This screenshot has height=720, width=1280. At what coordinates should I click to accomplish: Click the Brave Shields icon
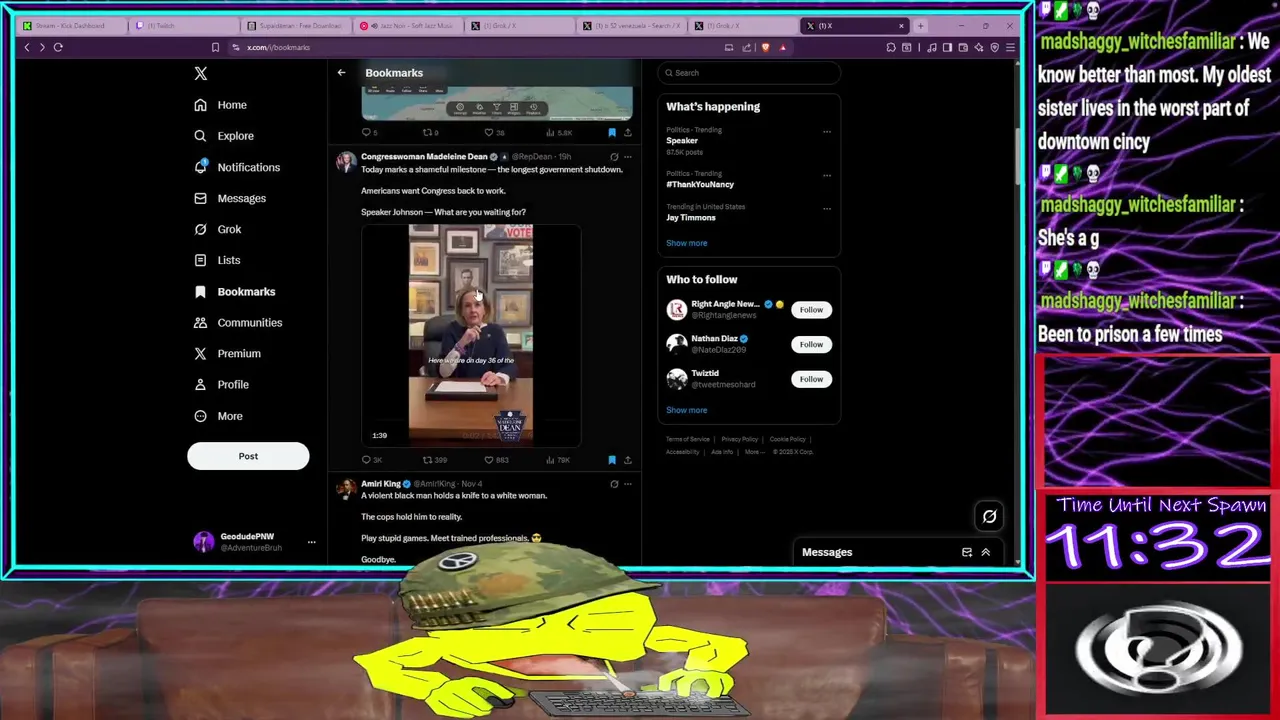[x=765, y=47]
